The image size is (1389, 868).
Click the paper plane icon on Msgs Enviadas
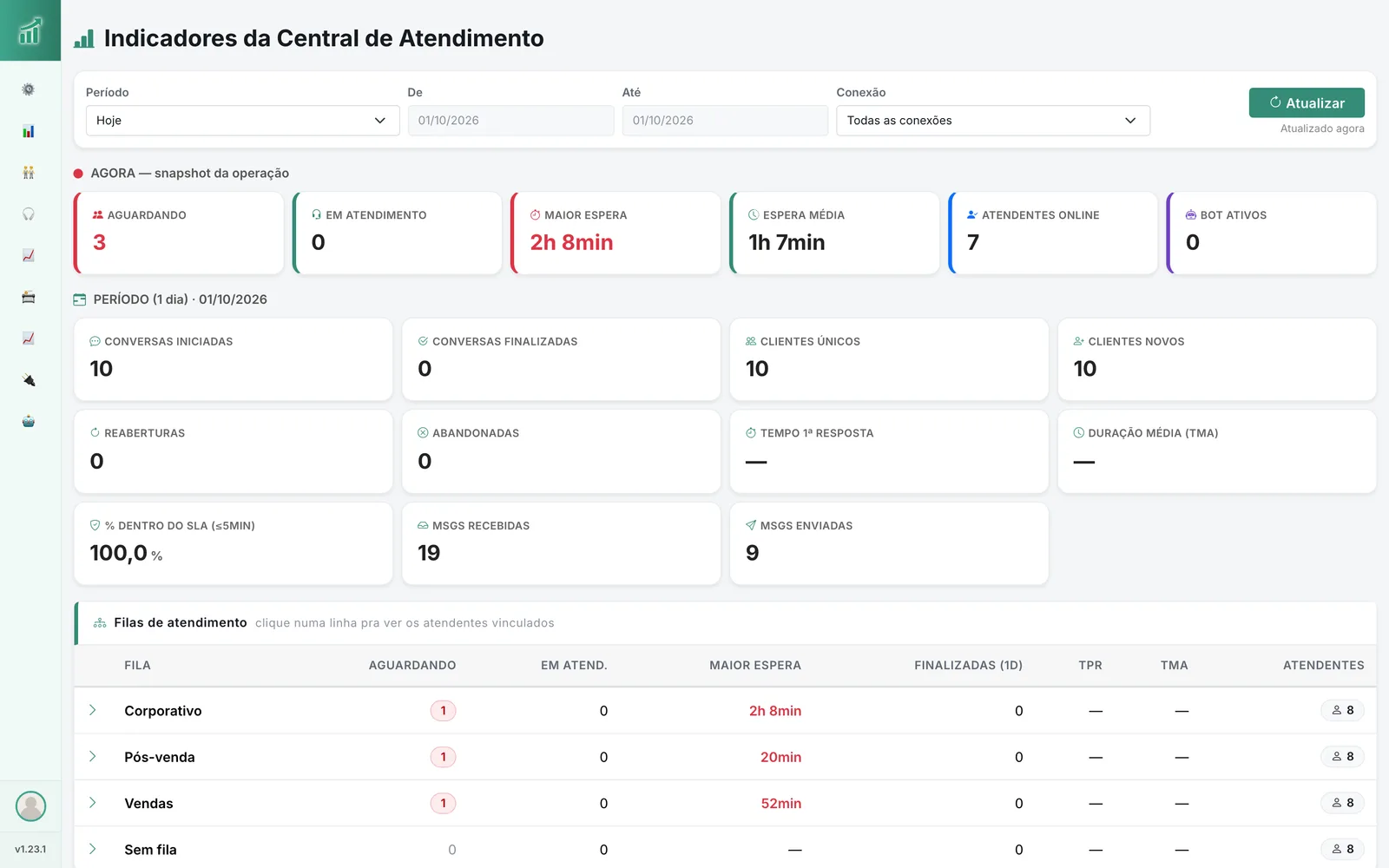click(751, 525)
